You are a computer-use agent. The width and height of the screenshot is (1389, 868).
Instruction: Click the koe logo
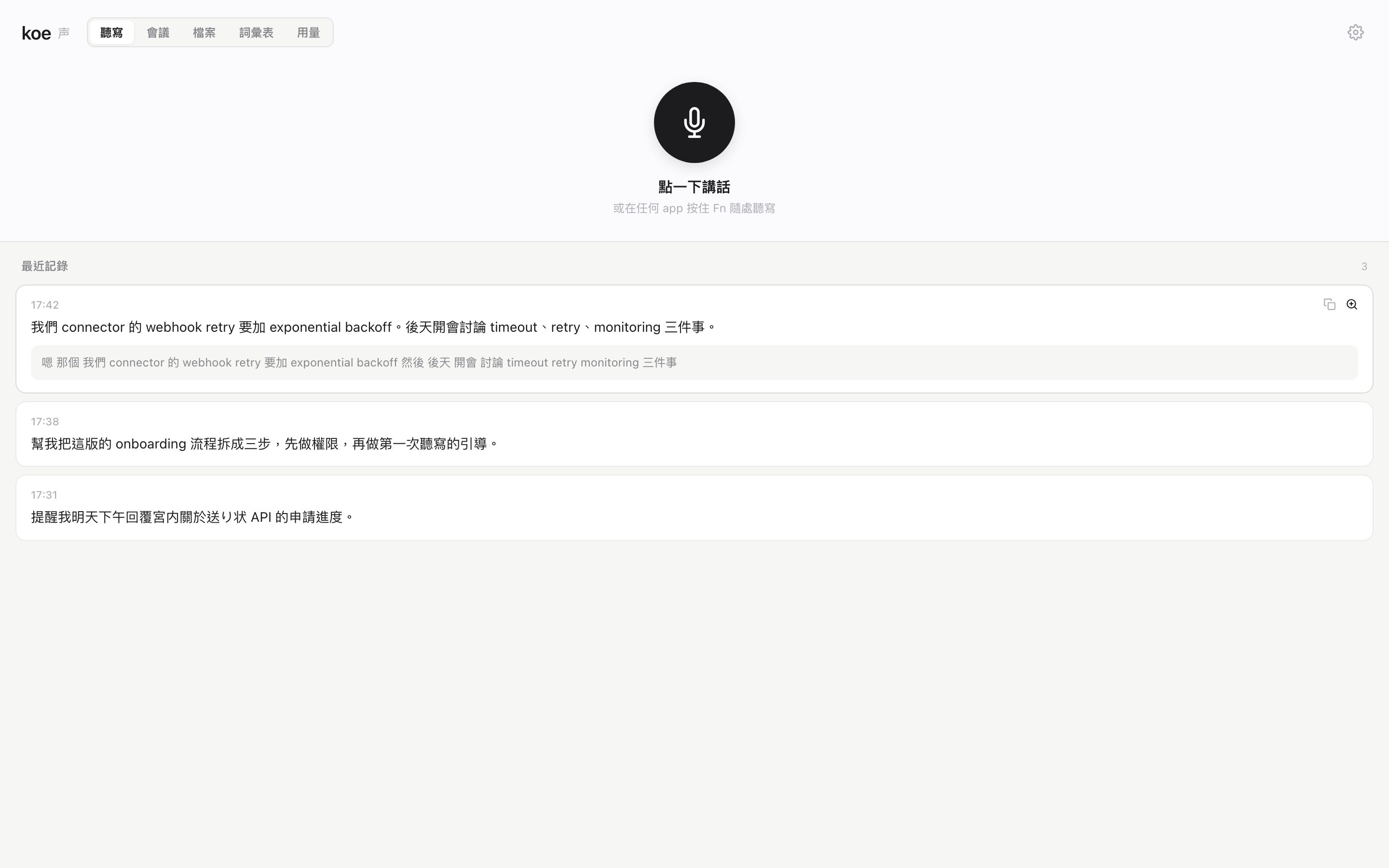pyautogui.click(x=36, y=33)
